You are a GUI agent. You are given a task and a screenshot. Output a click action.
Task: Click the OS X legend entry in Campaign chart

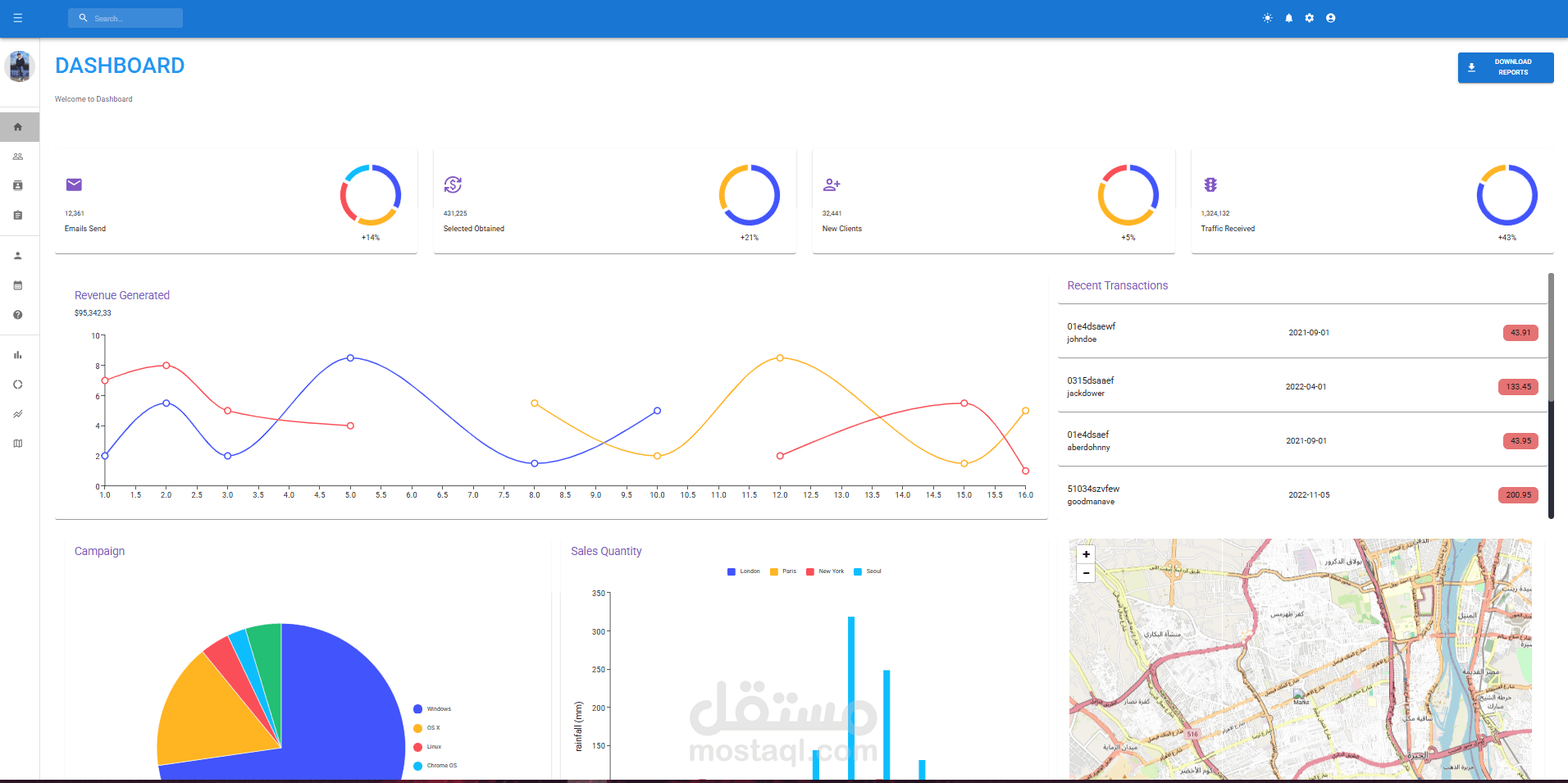click(426, 728)
